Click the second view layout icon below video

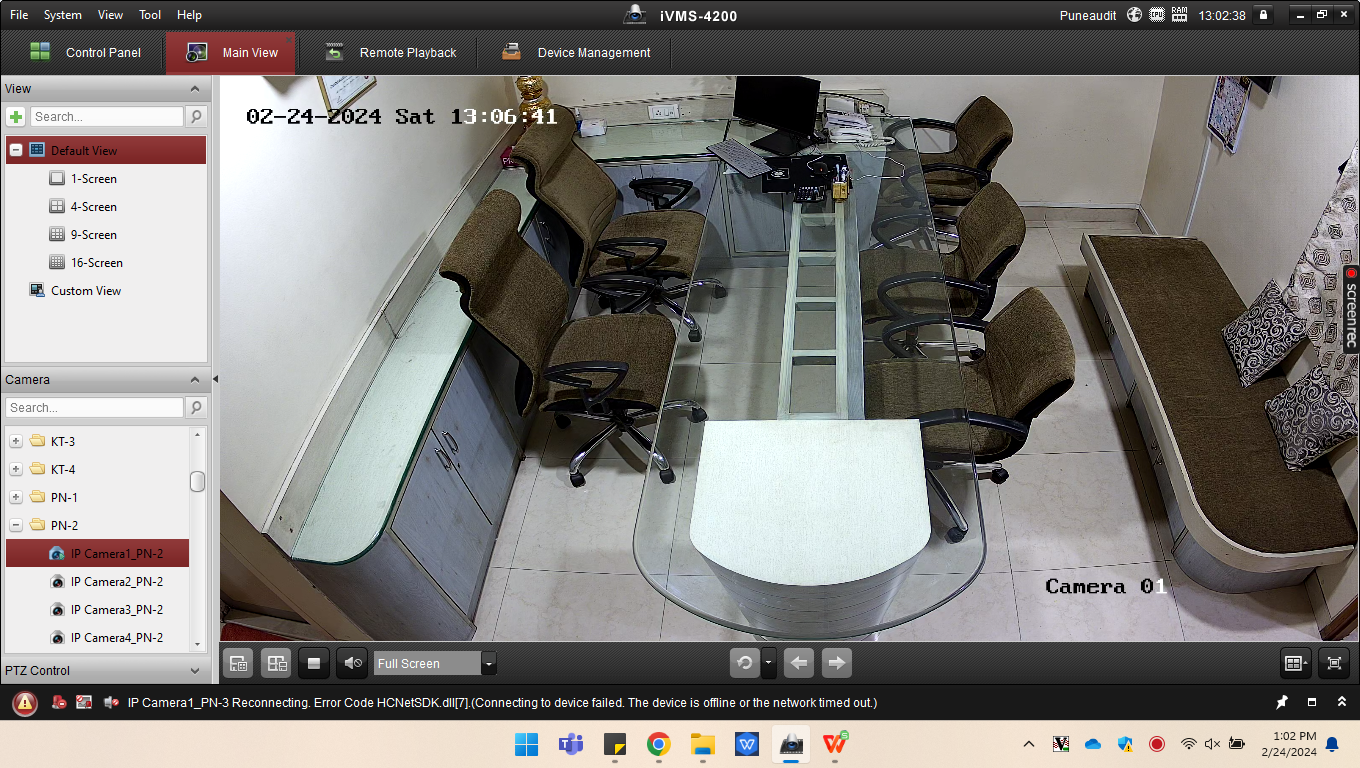click(276, 663)
